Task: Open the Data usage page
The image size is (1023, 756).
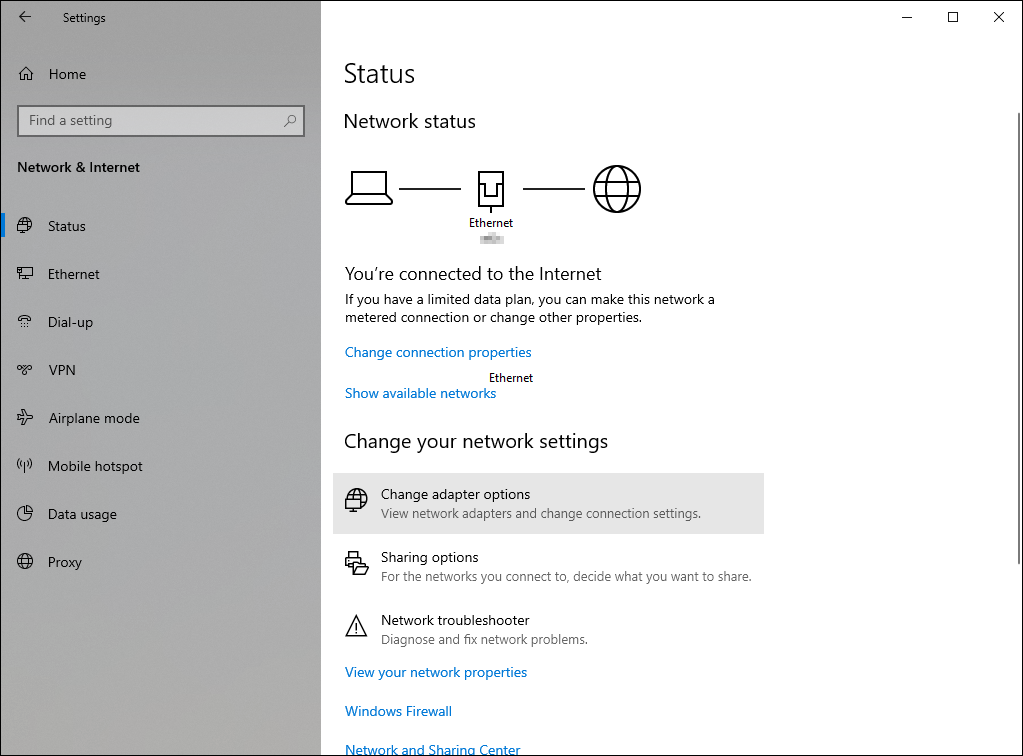Action: [x=82, y=514]
